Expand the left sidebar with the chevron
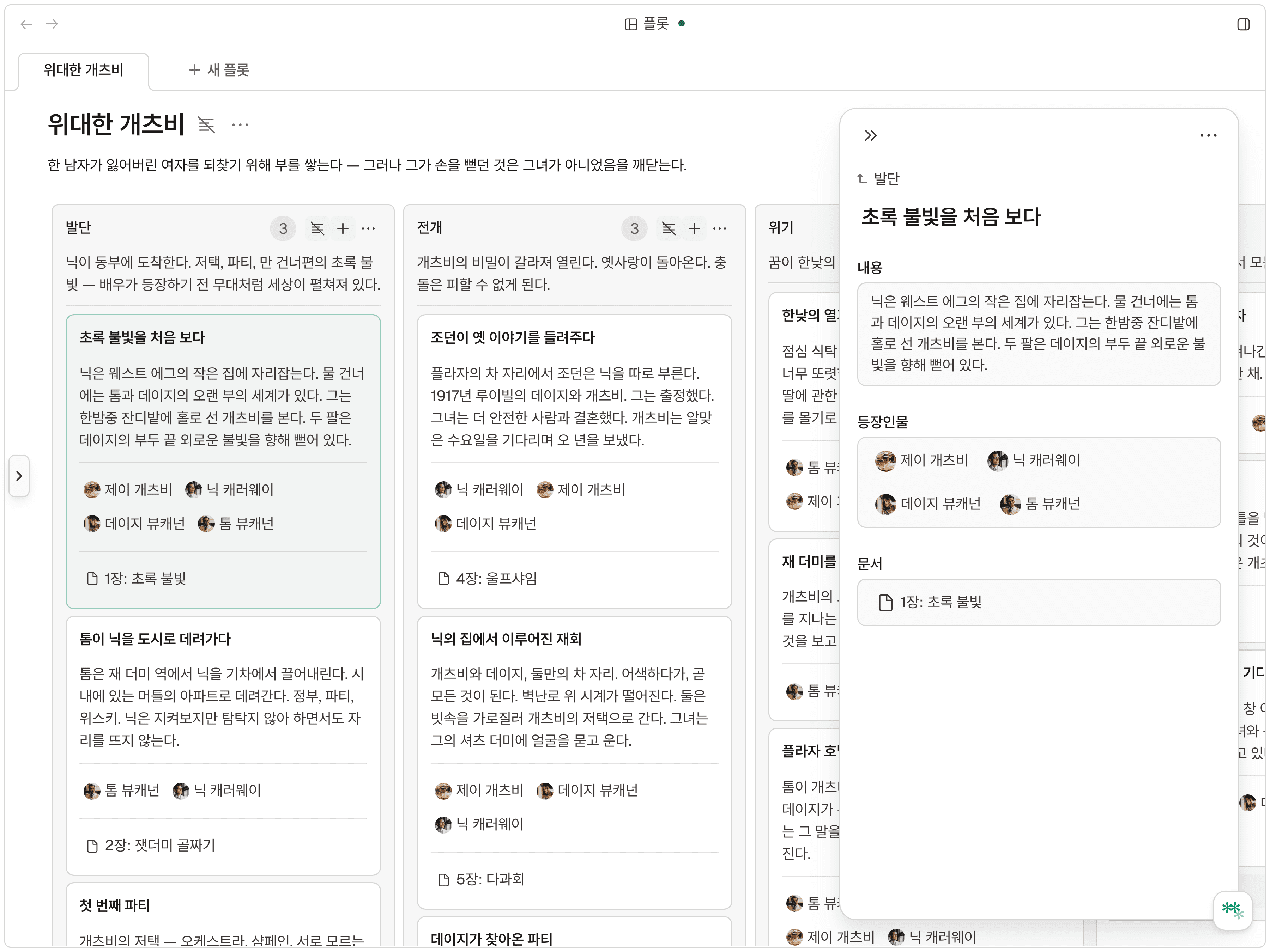The width and height of the screenshot is (1270, 952). pyautogui.click(x=19, y=475)
